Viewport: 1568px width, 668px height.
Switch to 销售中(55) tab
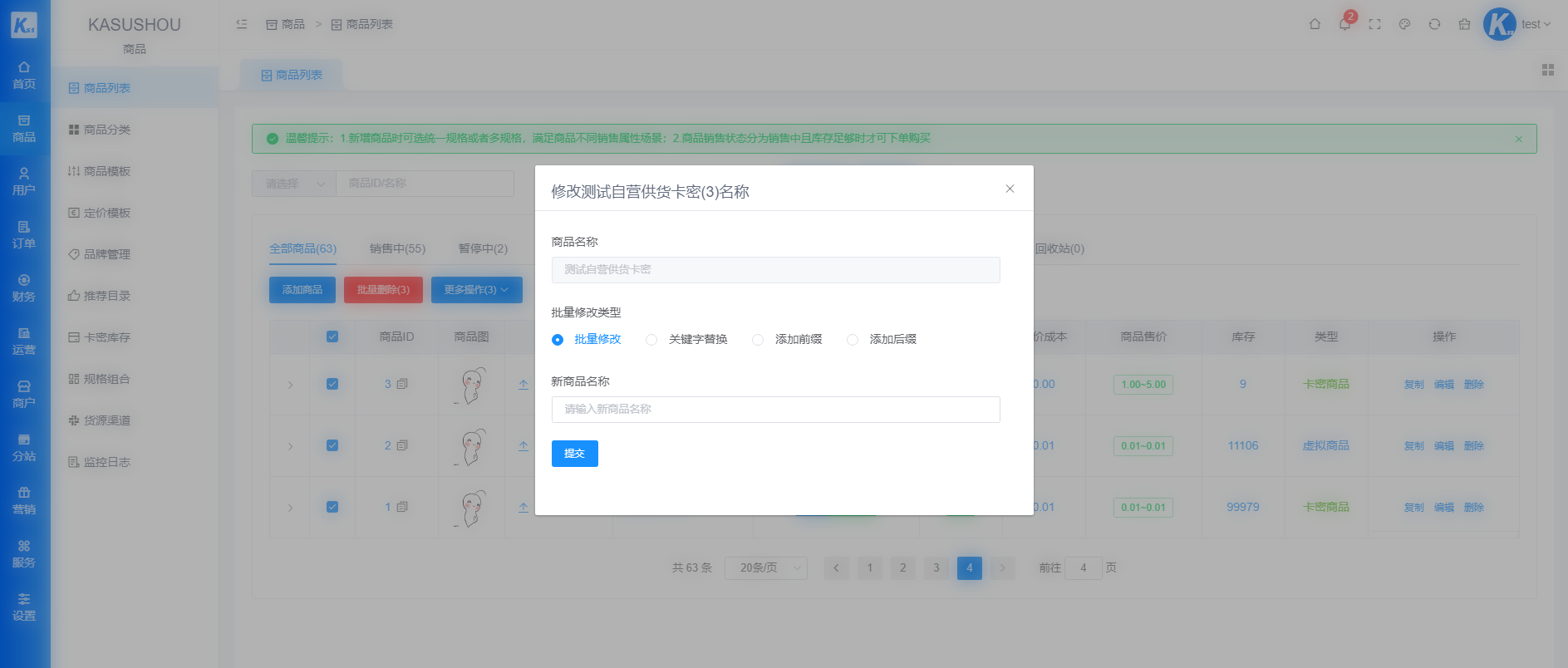point(397,248)
